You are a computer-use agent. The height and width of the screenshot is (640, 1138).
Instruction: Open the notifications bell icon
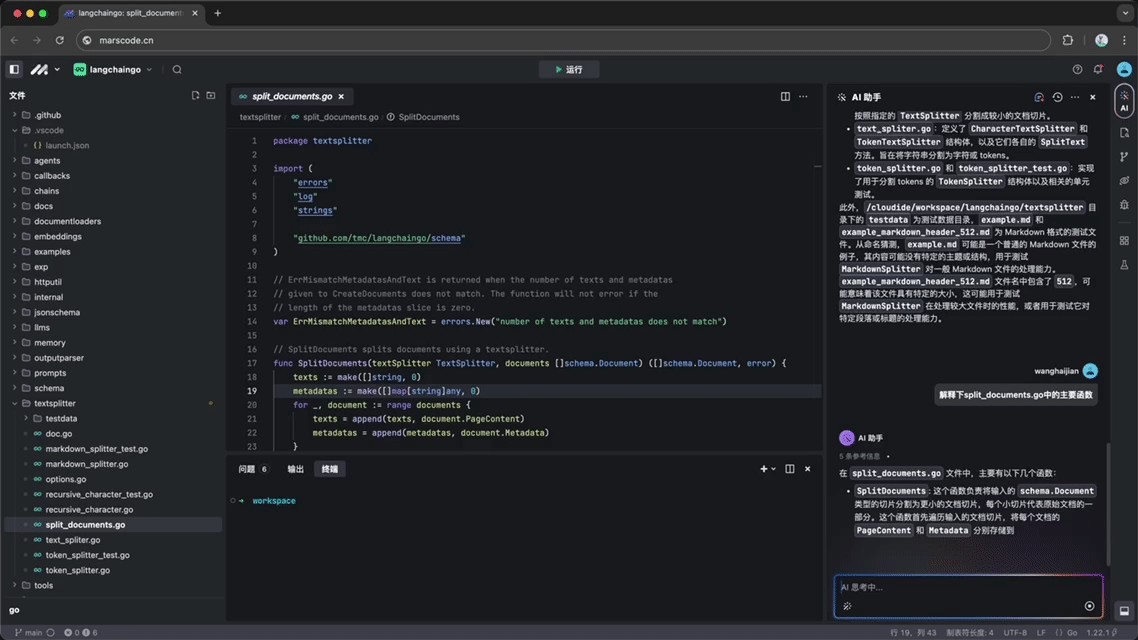point(1098,70)
